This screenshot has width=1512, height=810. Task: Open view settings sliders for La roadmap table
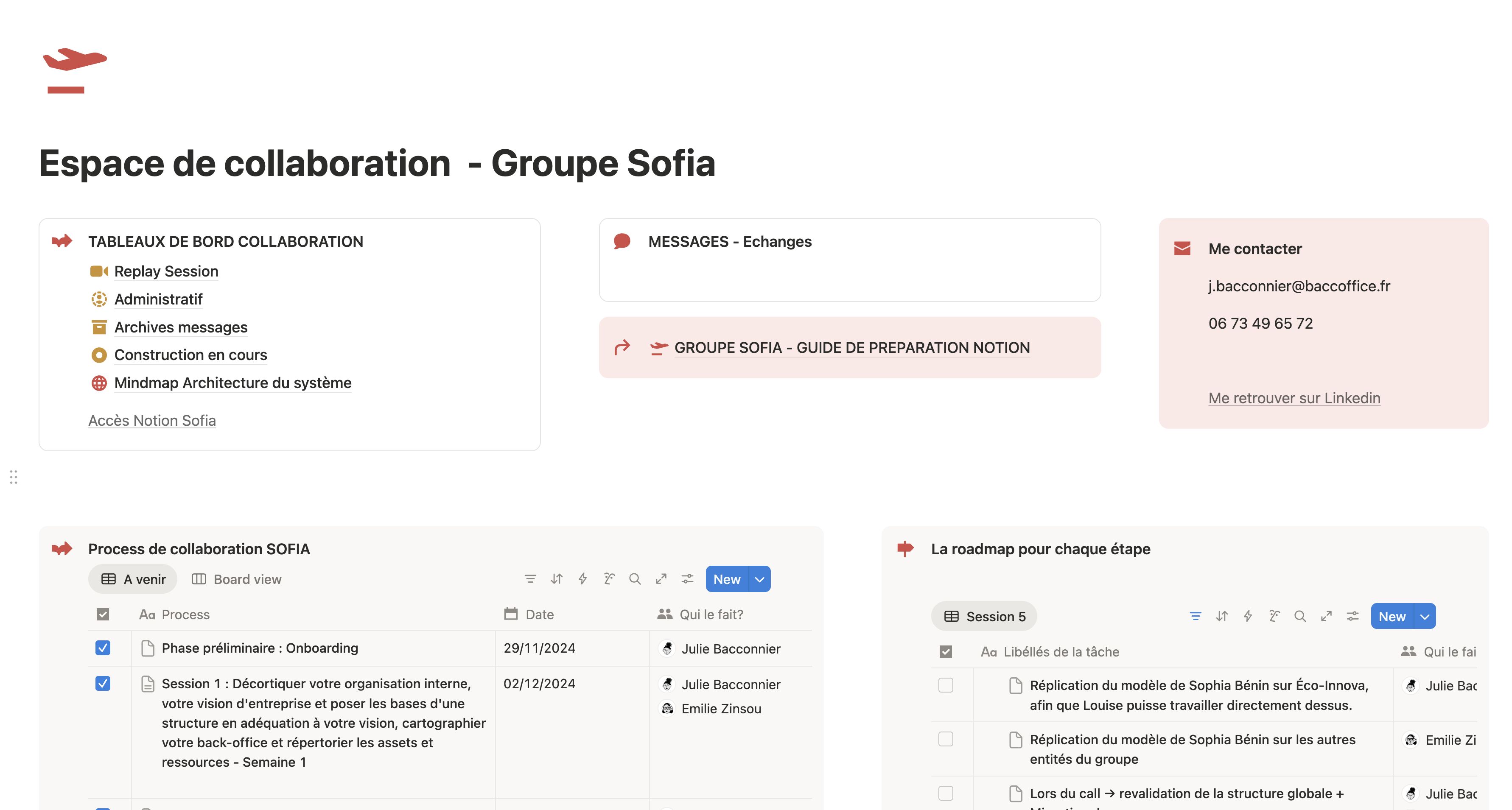[1352, 616]
